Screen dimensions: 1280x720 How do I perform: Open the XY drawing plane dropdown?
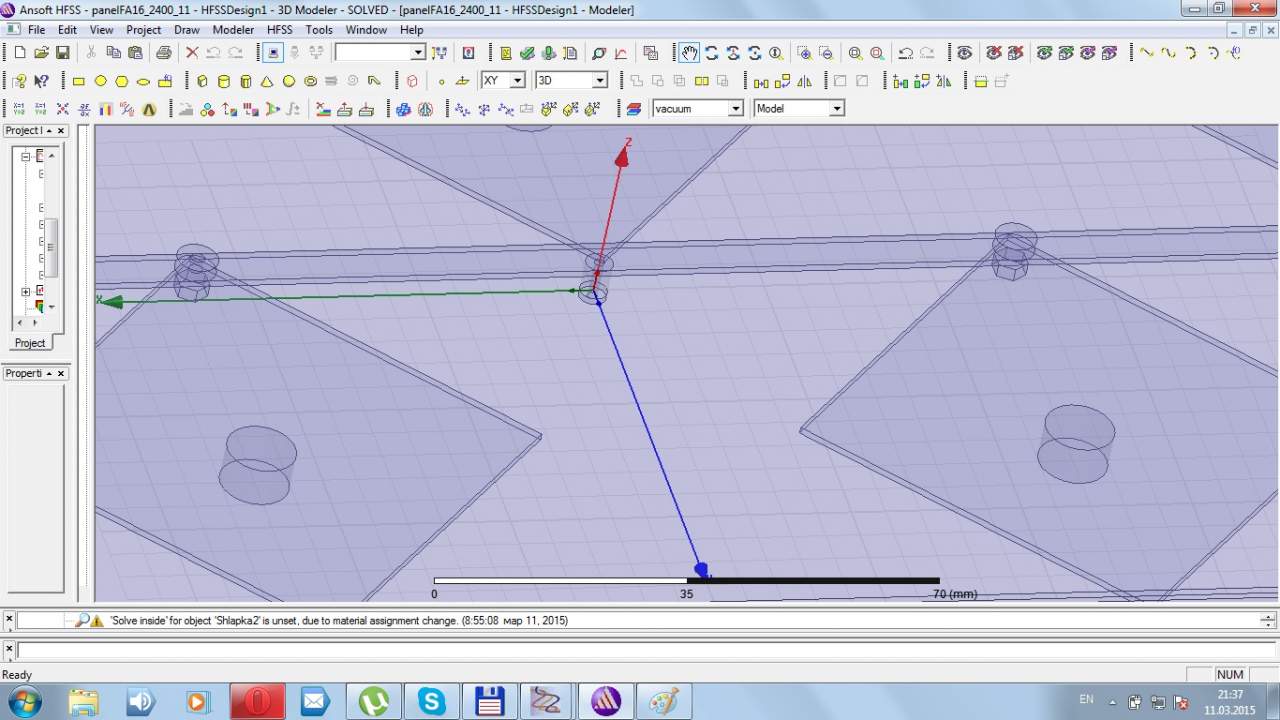click(x=517, y=81)
